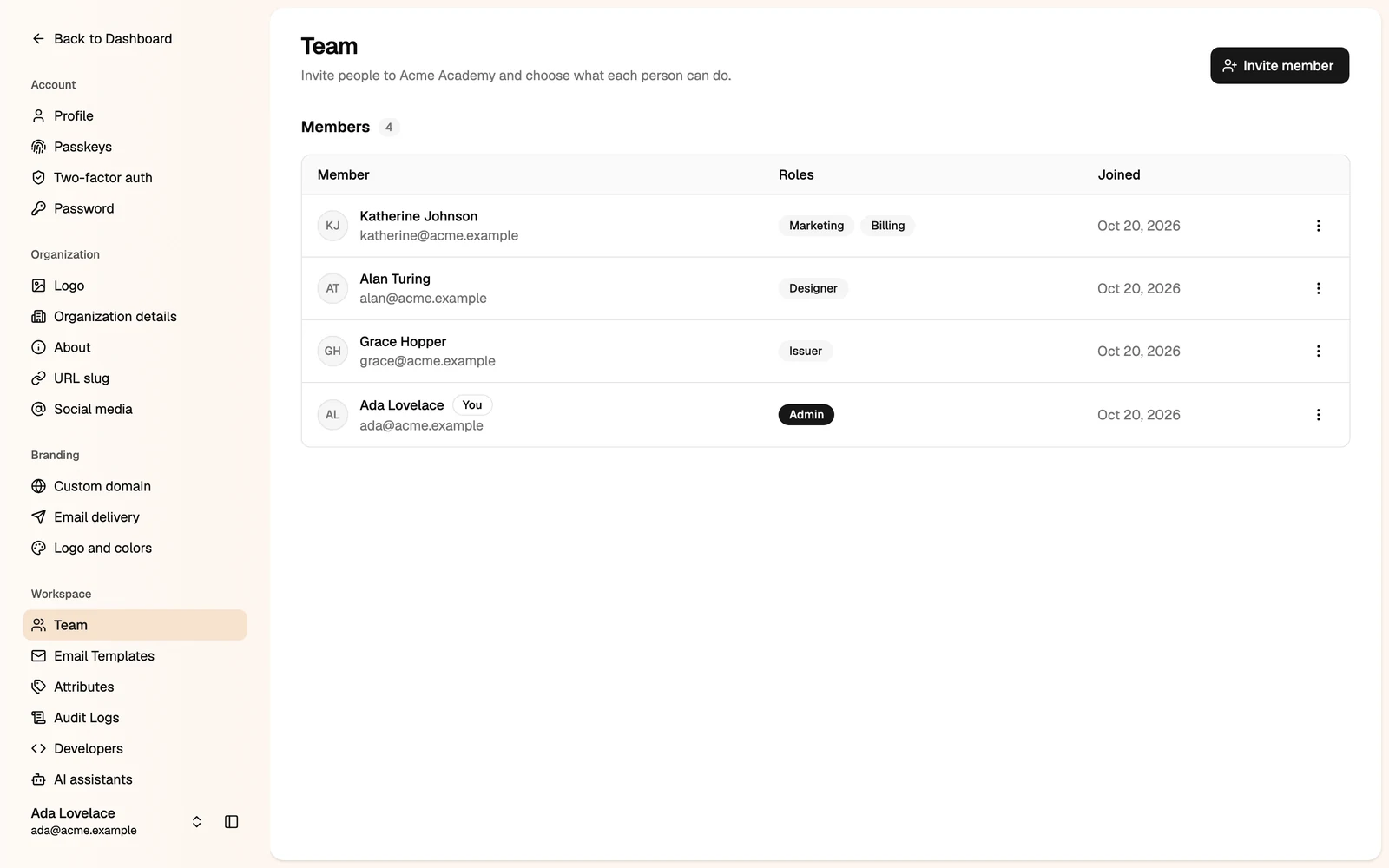The image size is (1389, 868).
Task: Click the You badge beside Ada Lovelace
Action: coord(472,405)
